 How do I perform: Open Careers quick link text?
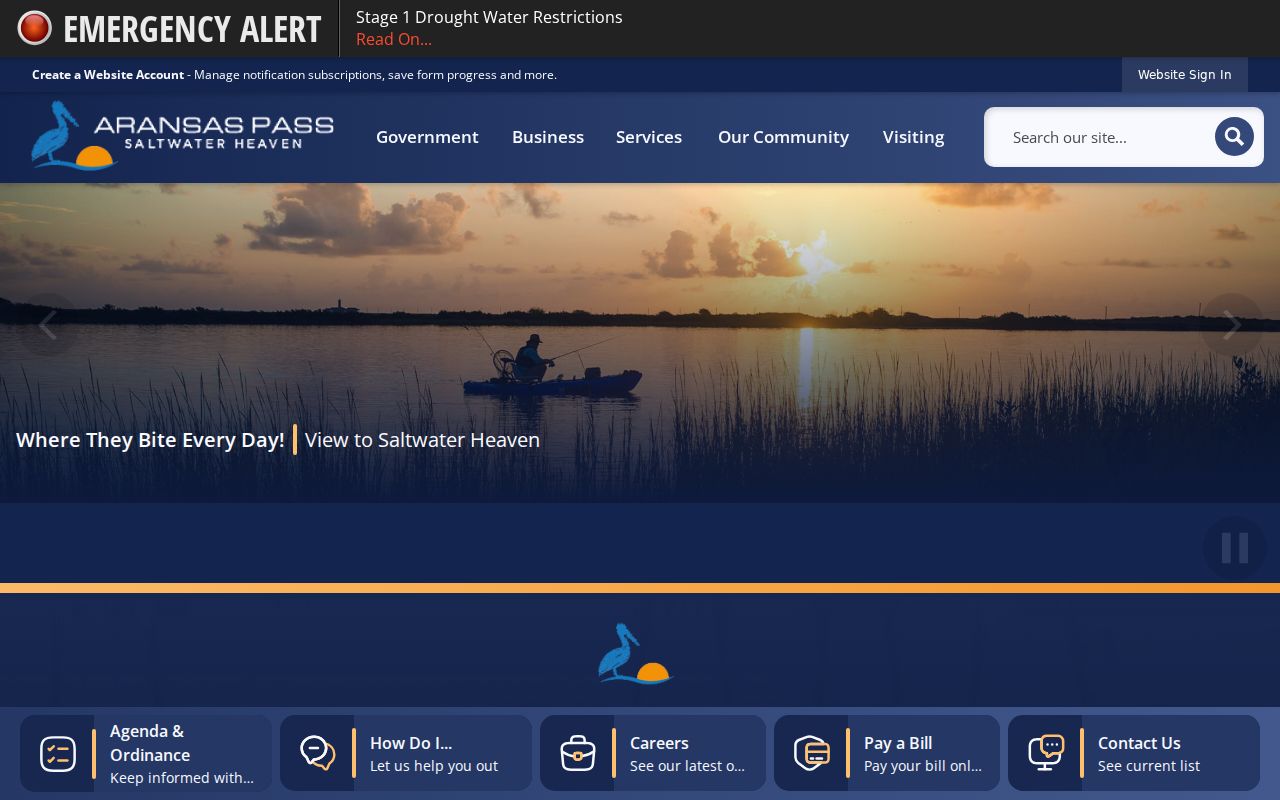click(659, 743)
